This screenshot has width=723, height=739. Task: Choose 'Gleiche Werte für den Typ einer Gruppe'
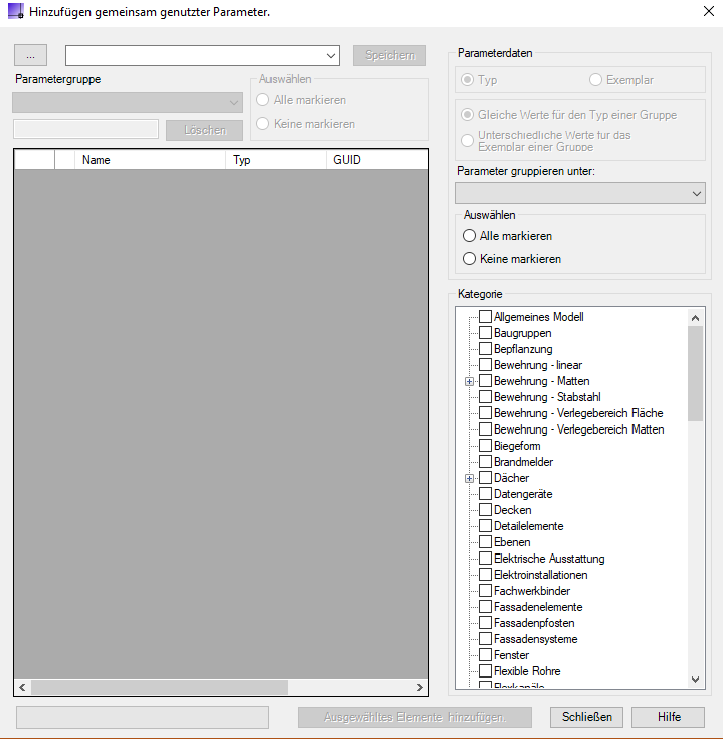tap(468, 115)
